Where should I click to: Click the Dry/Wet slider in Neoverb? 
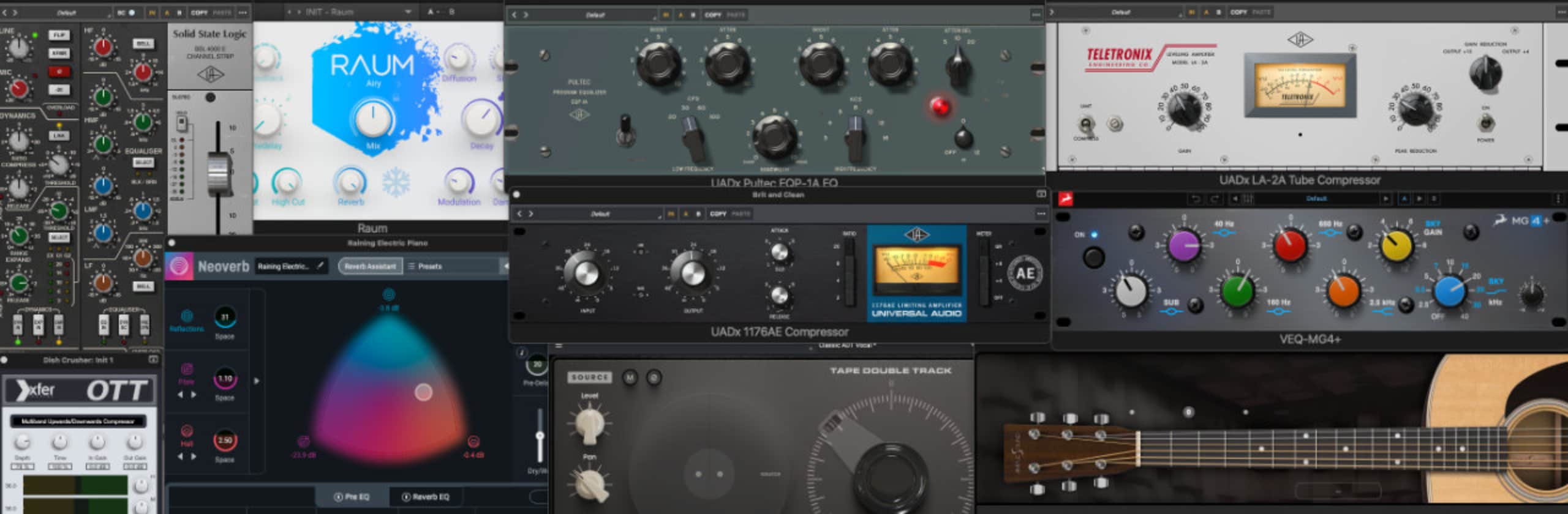coord(540,435)
